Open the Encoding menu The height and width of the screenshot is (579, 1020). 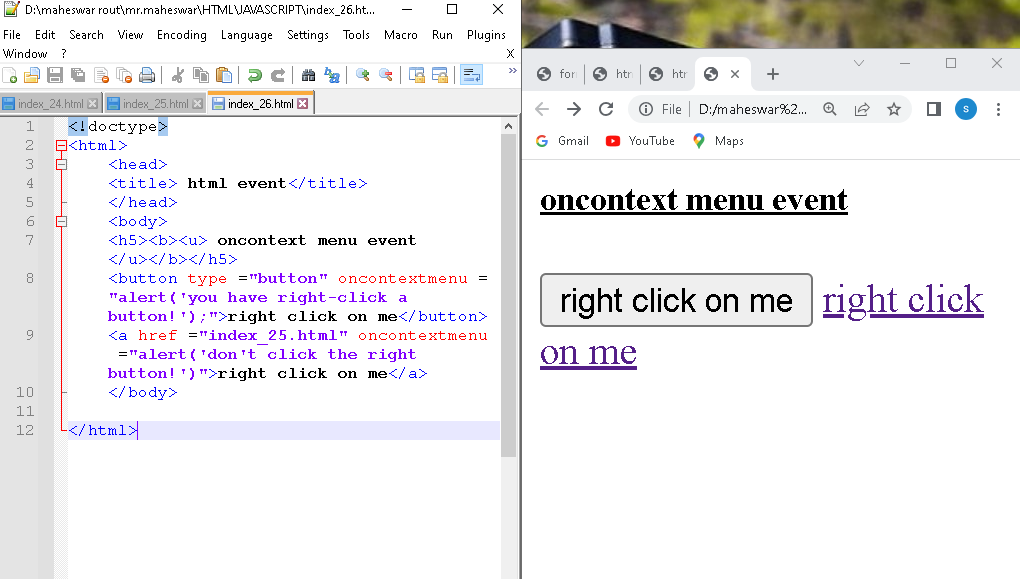click(x=181, y=35)
